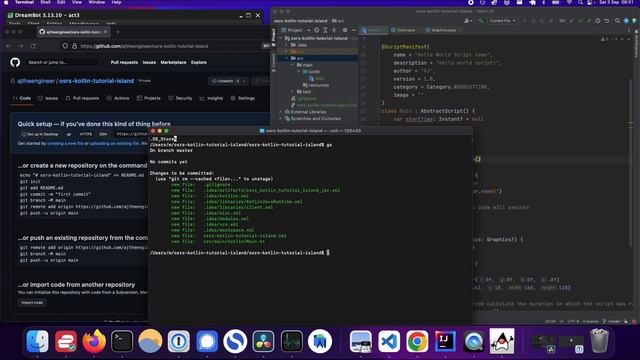Viewport: 640px width, 360px height.
Task: Click Explore in GitHub top navigation
Action: [199, 62]
